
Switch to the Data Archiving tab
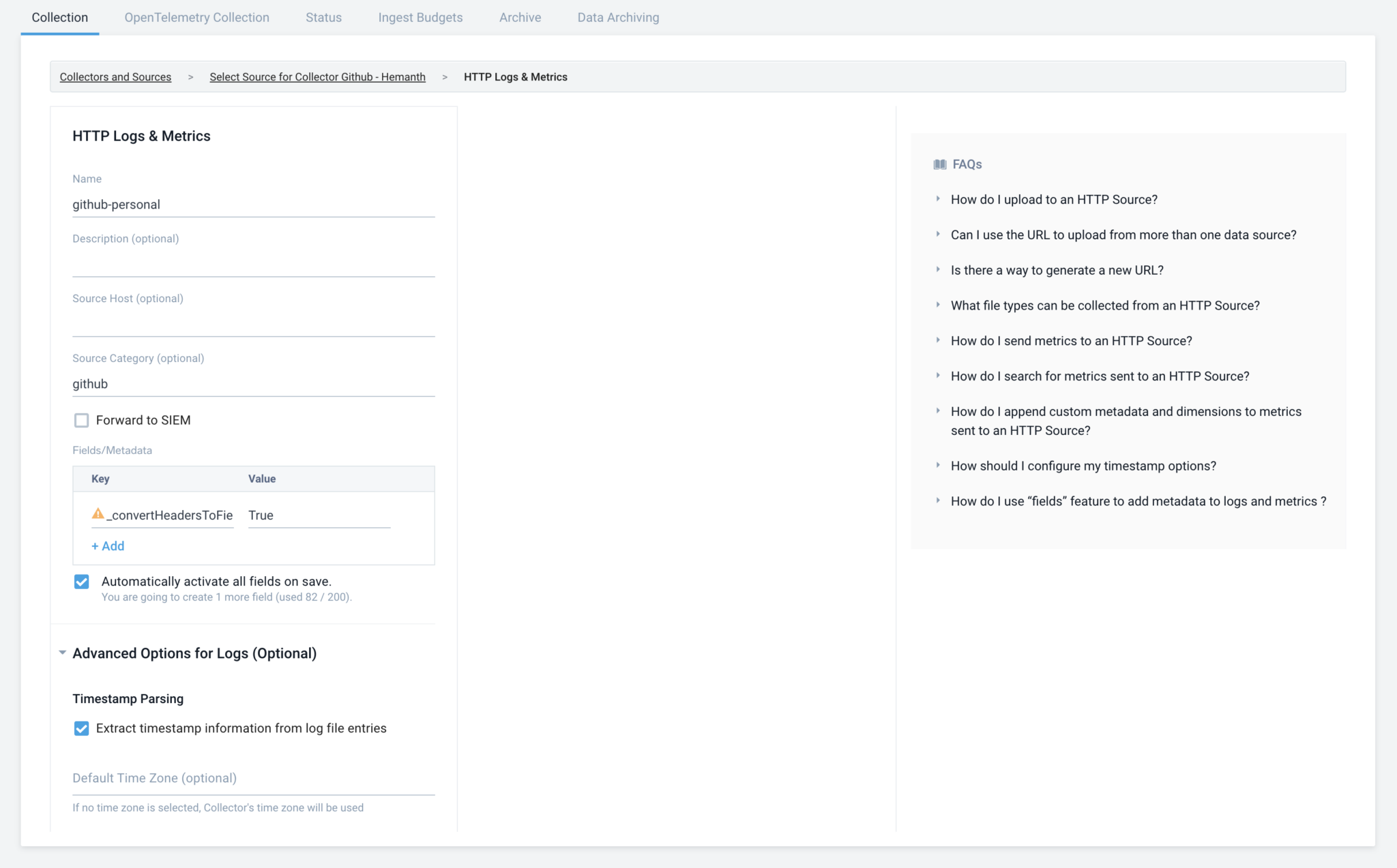[x=618, y=17]
